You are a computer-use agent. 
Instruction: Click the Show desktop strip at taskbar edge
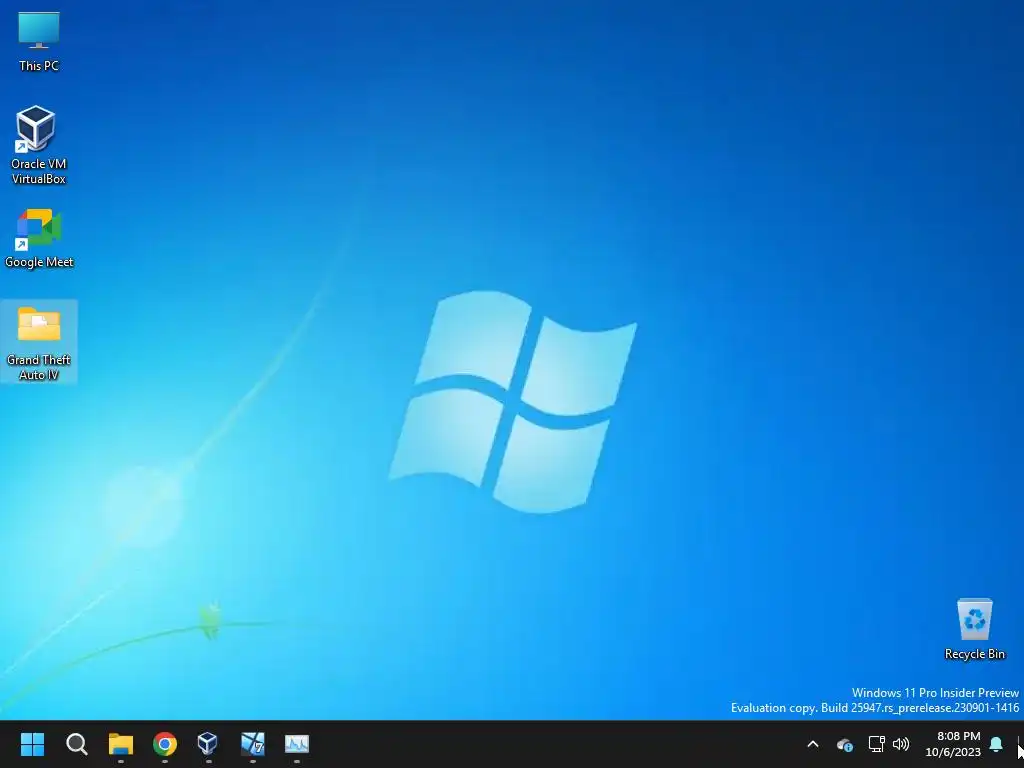1019,744
